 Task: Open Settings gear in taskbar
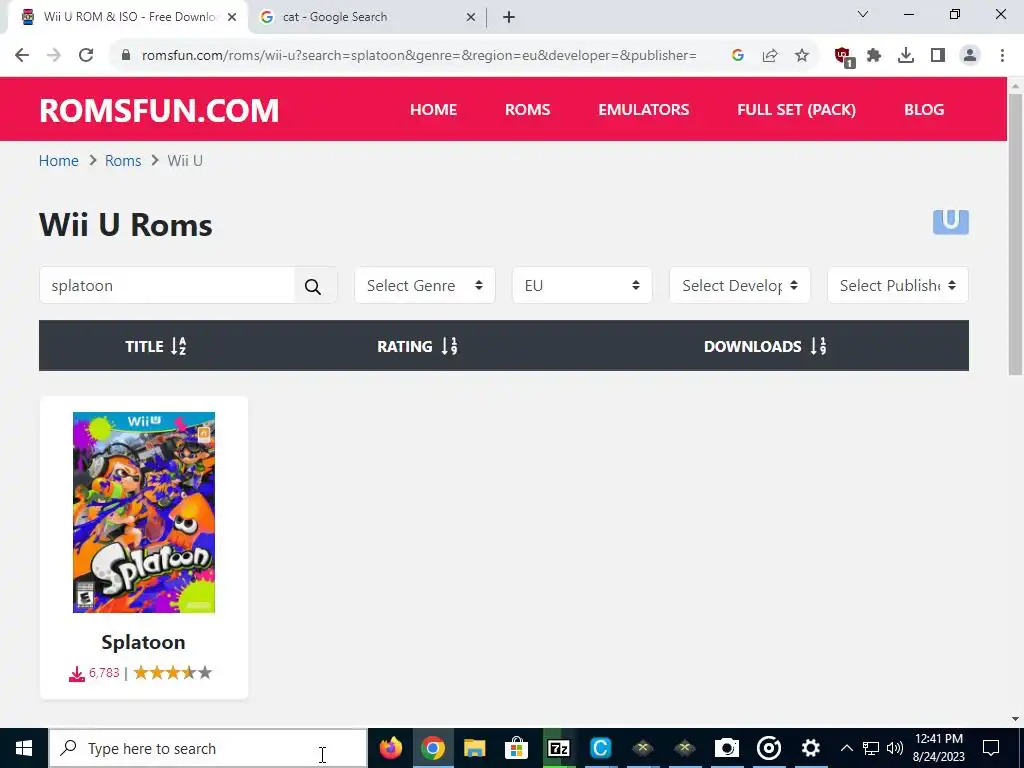810,748
